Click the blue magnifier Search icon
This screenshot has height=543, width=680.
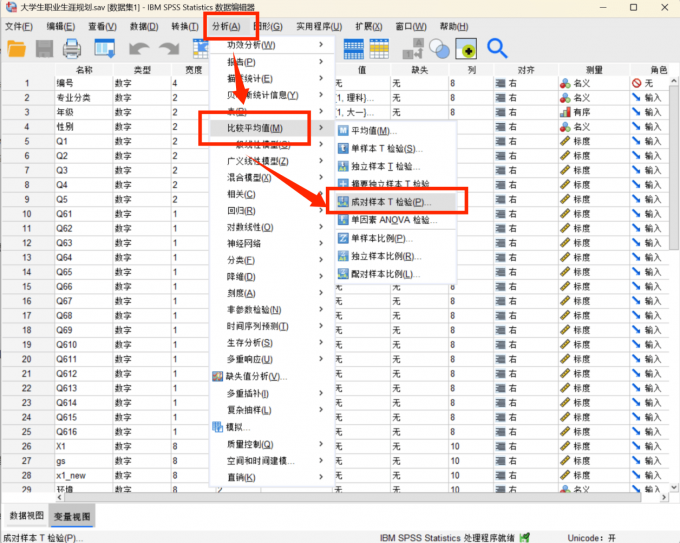tap(497, 49)
